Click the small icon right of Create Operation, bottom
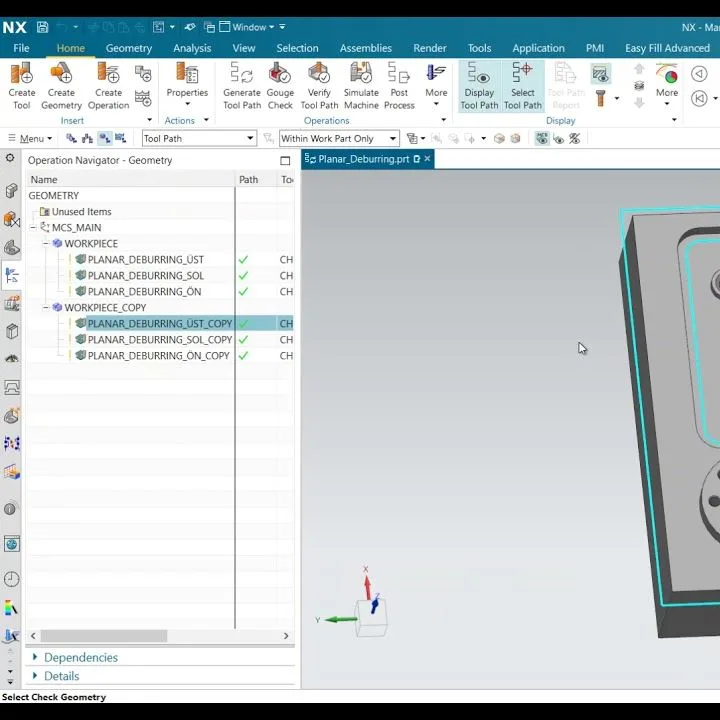 click(x=143, y=98)
